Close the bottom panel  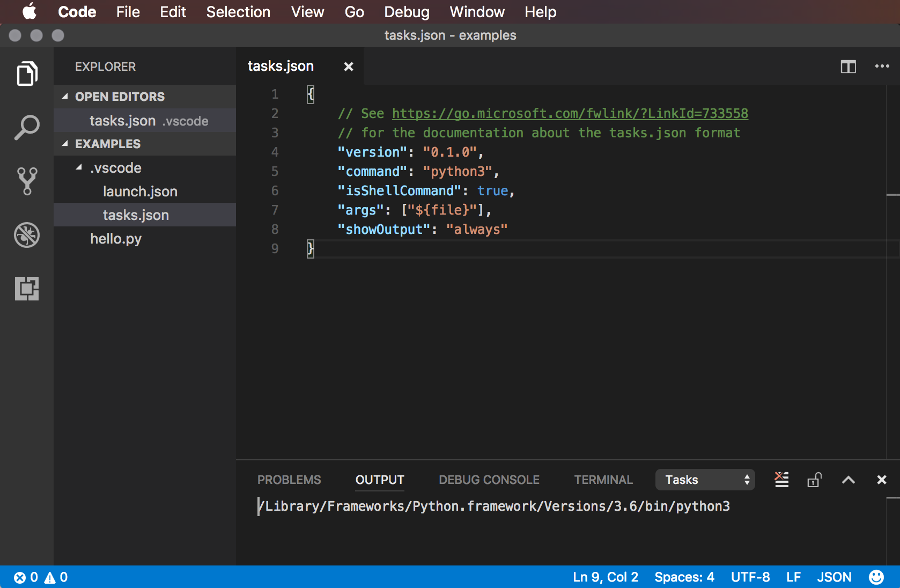[882, 479]
